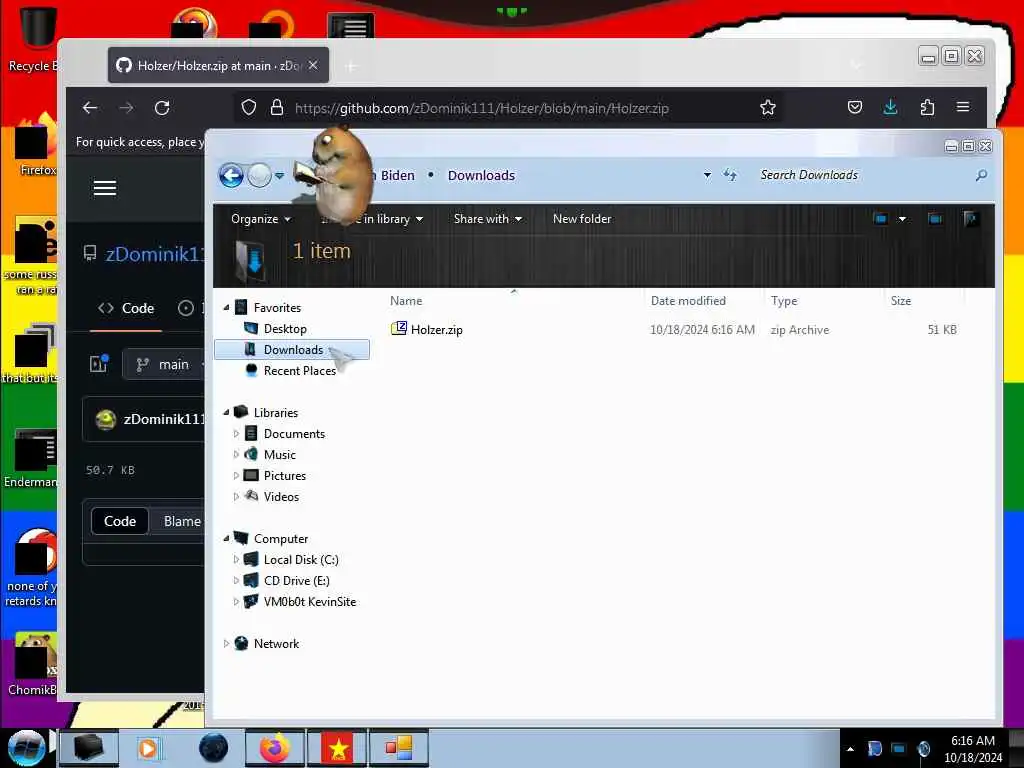Click media player icon on taskbar

tap(148, 748)
